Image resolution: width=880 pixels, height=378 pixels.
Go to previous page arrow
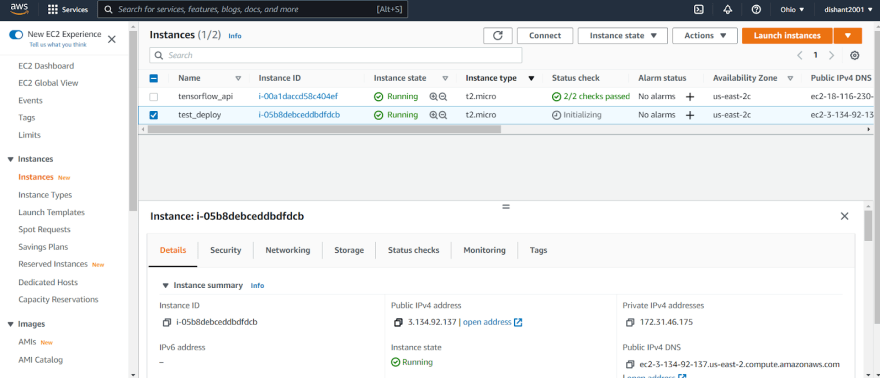800,55
